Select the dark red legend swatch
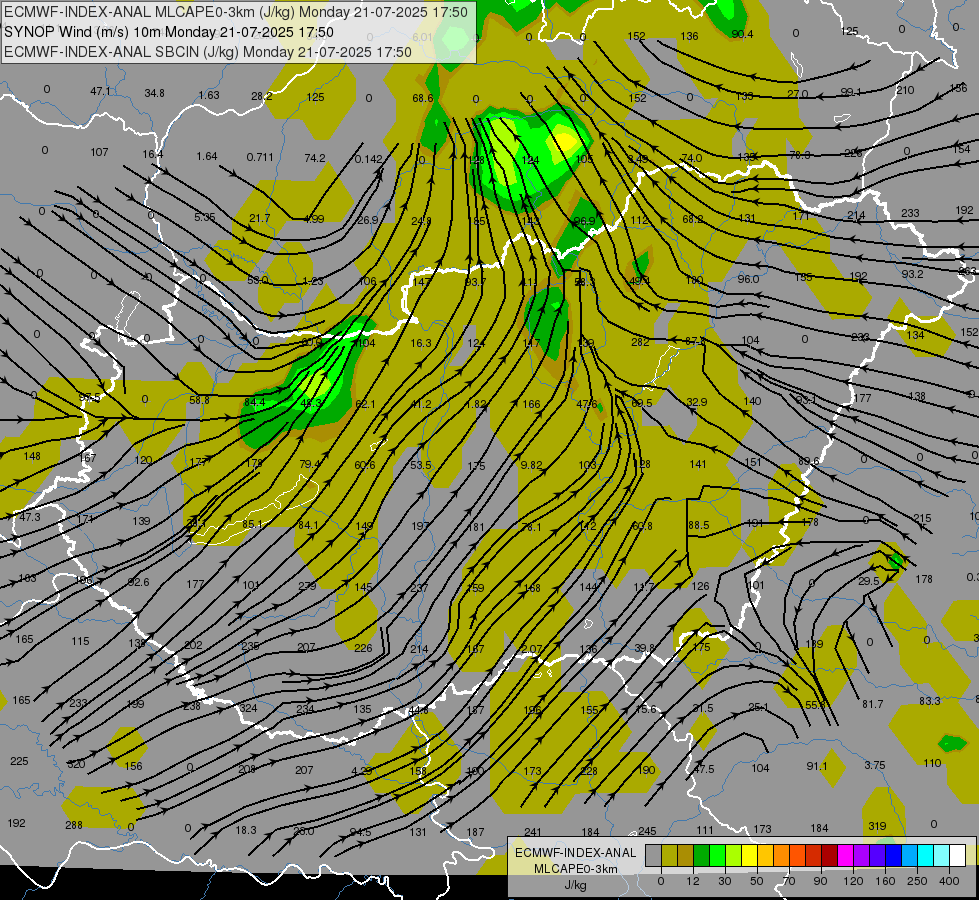The height and width of the screenshot is (900, 979). pos(829,855)
